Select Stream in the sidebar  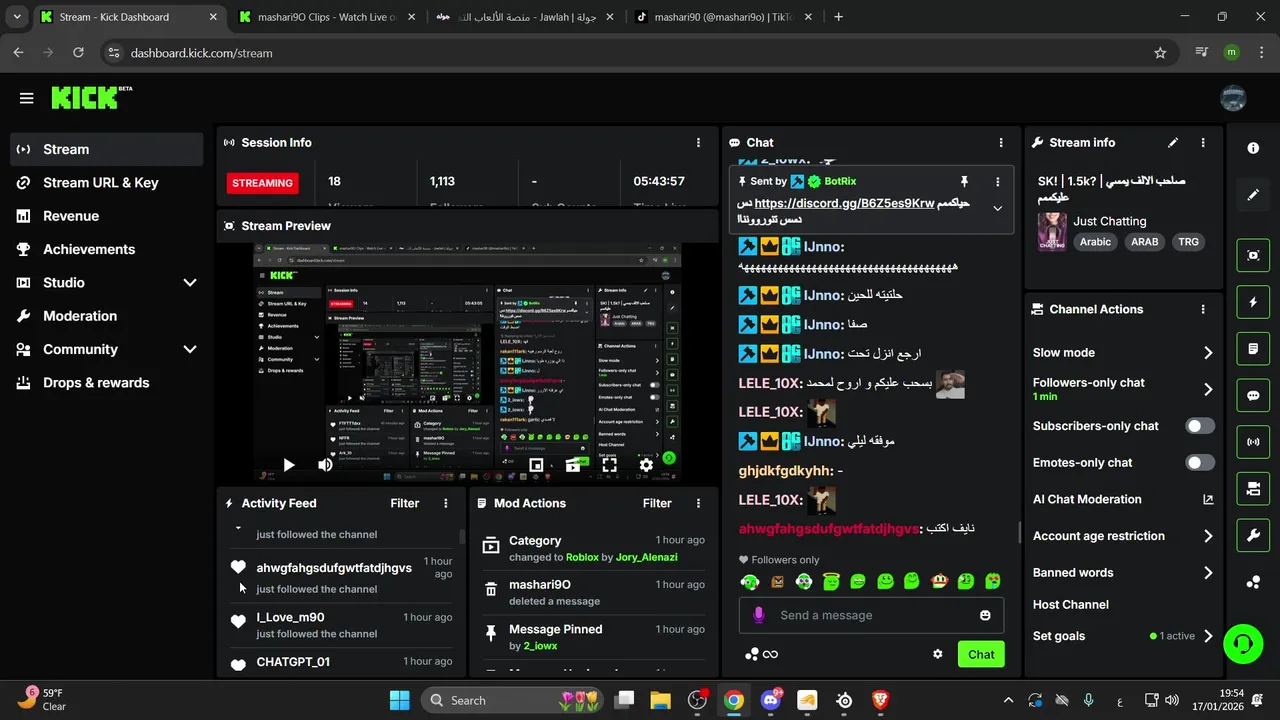(106, 149)
